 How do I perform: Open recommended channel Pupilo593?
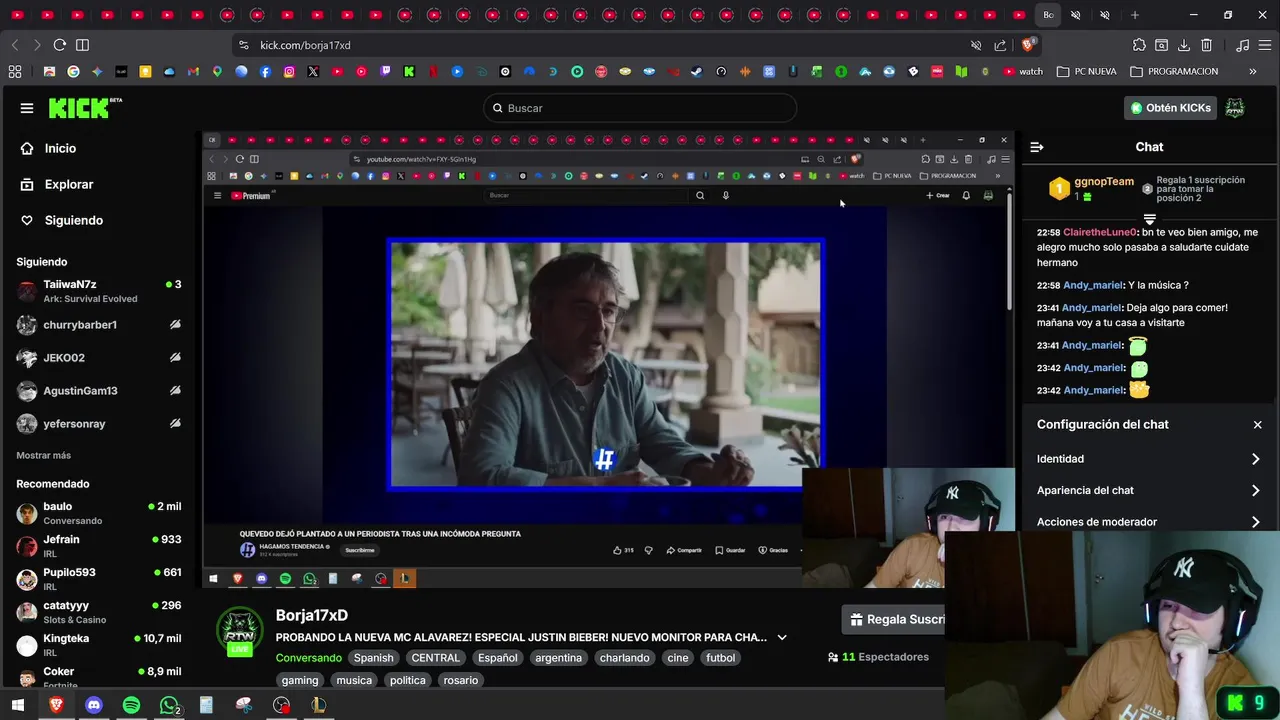click(98, 579)
